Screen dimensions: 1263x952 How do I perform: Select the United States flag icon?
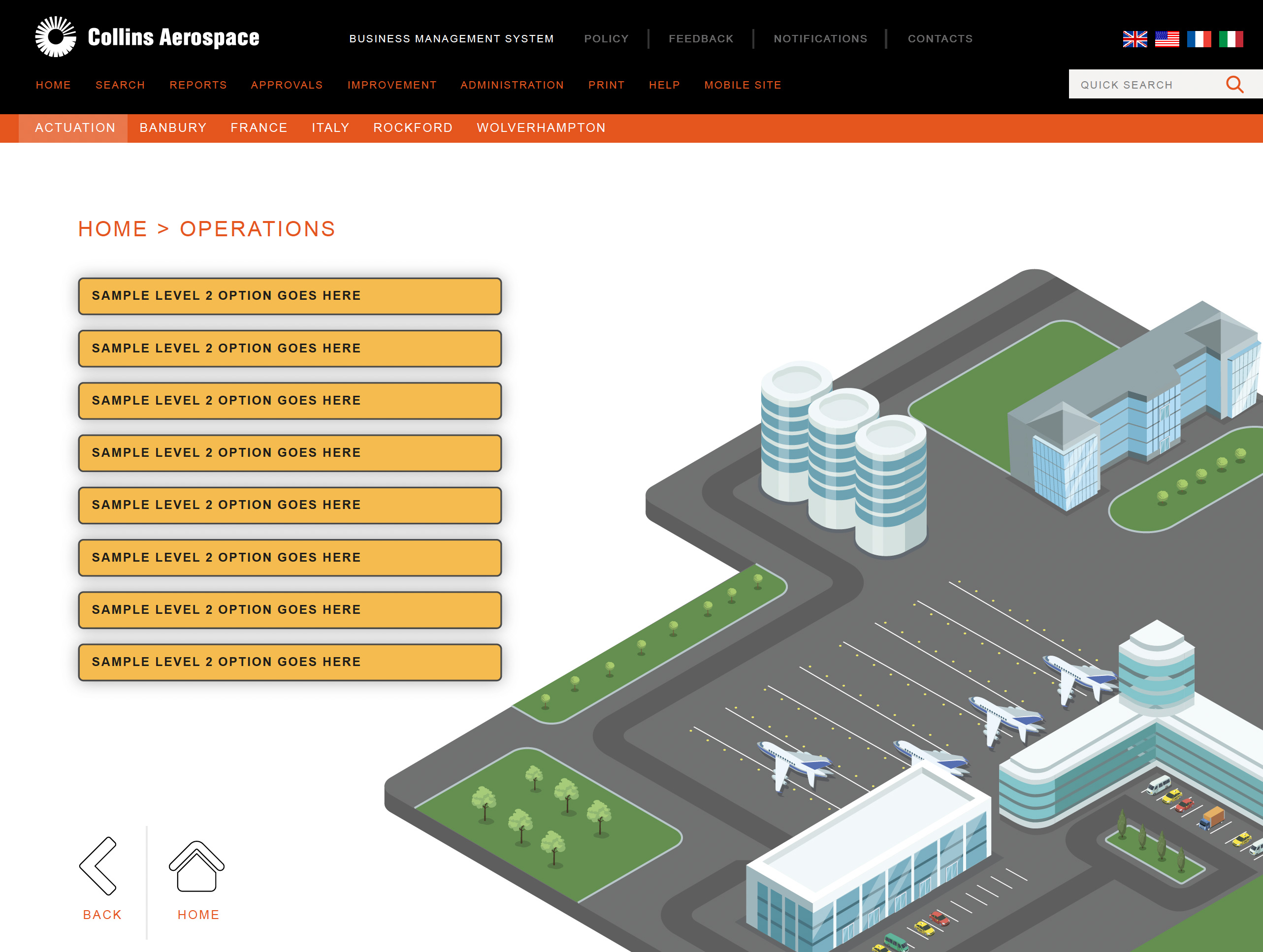pyautogui.click(x=1166, y=39)
